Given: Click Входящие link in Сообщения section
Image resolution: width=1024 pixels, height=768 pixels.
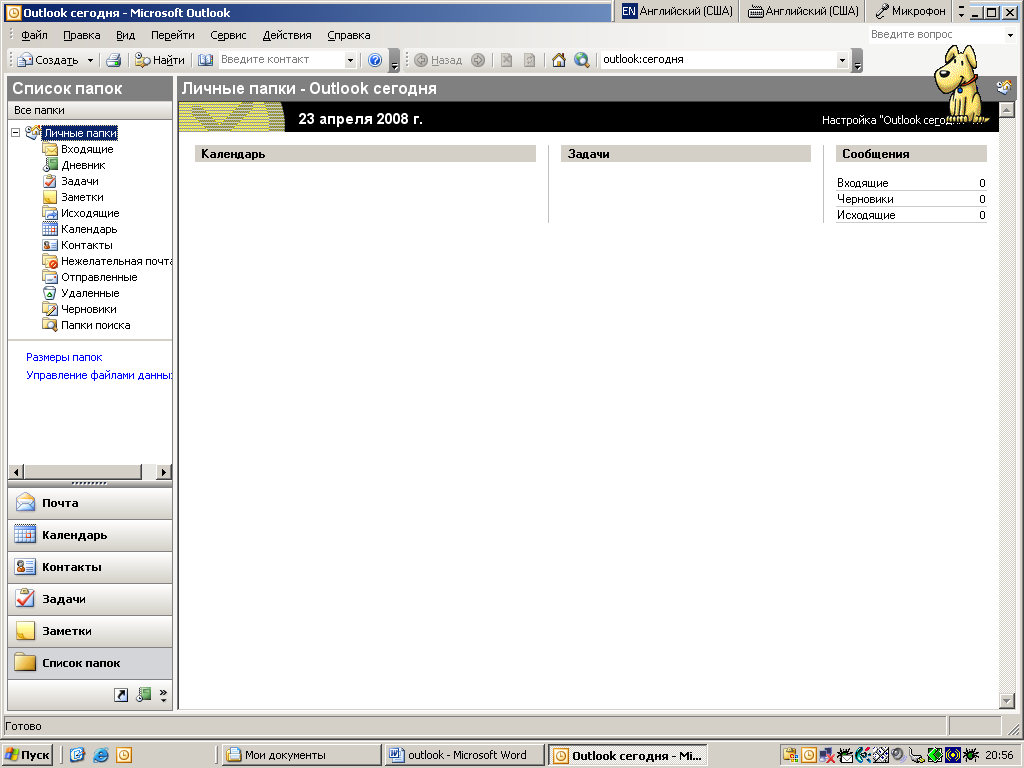Looking at the screenshot, I should (x=863, y=184).
